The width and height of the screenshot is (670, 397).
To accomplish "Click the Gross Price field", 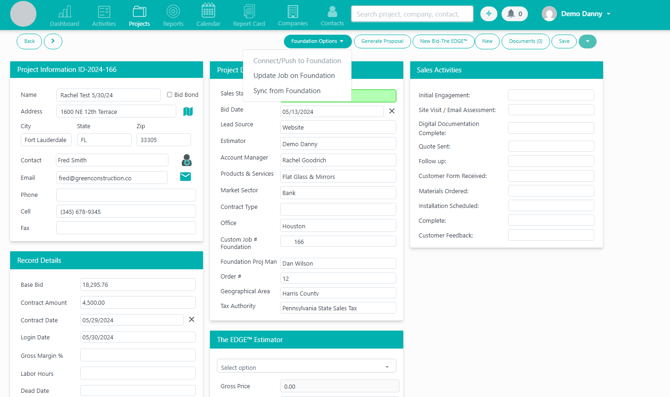I will [x=339, y=386].
